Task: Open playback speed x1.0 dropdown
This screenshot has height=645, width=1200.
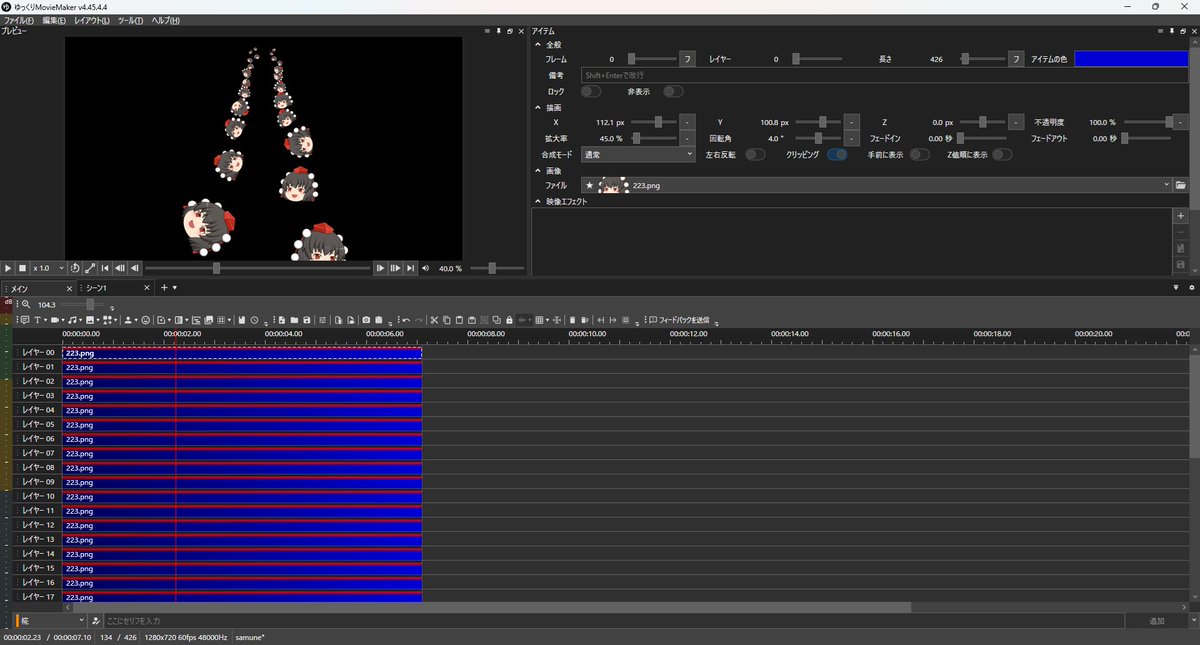Action: pyautogui.click(x=49, y=268)
